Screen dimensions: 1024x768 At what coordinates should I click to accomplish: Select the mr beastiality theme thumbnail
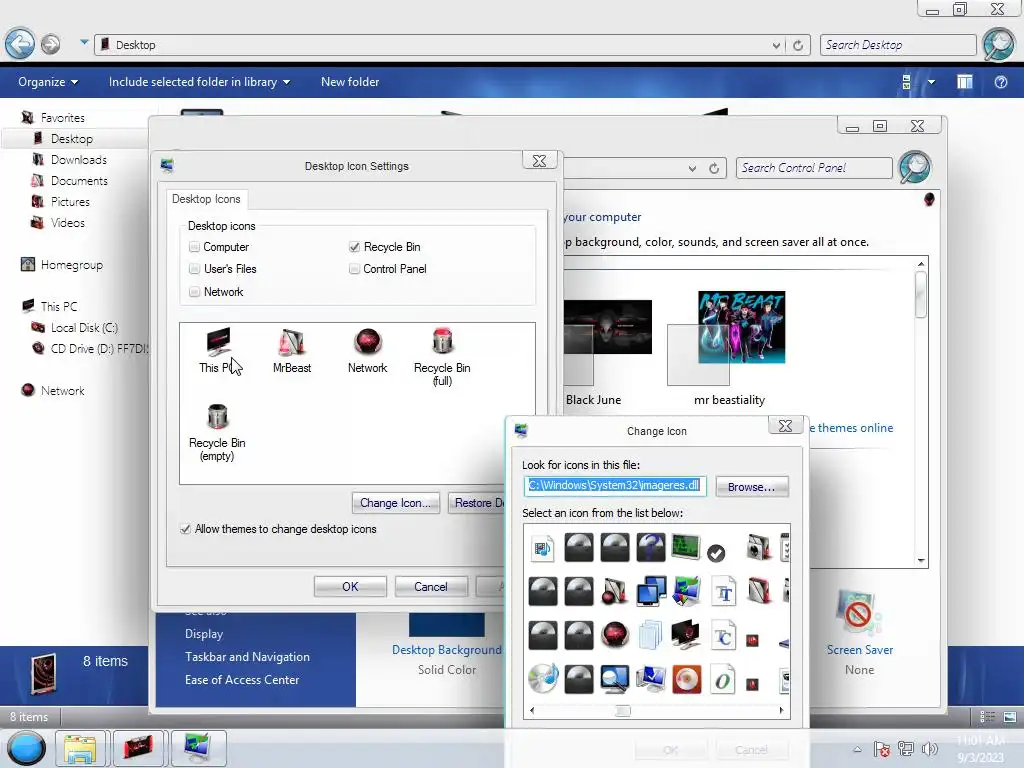click(x=741, y=327)
